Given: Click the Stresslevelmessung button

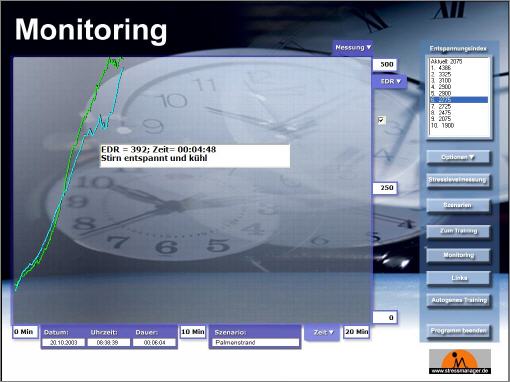Looking at the screenshot, I should (458, 180).
